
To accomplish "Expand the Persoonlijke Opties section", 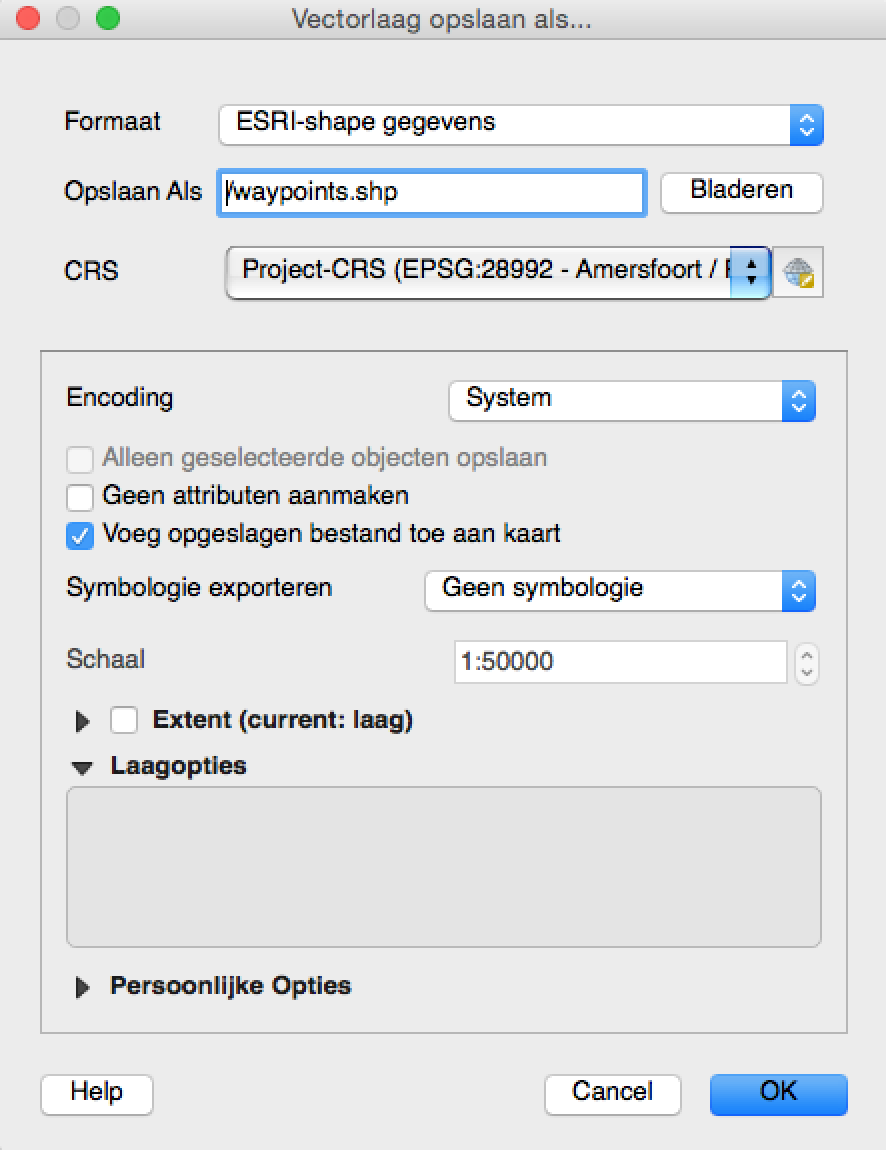I will click(83, 987).
